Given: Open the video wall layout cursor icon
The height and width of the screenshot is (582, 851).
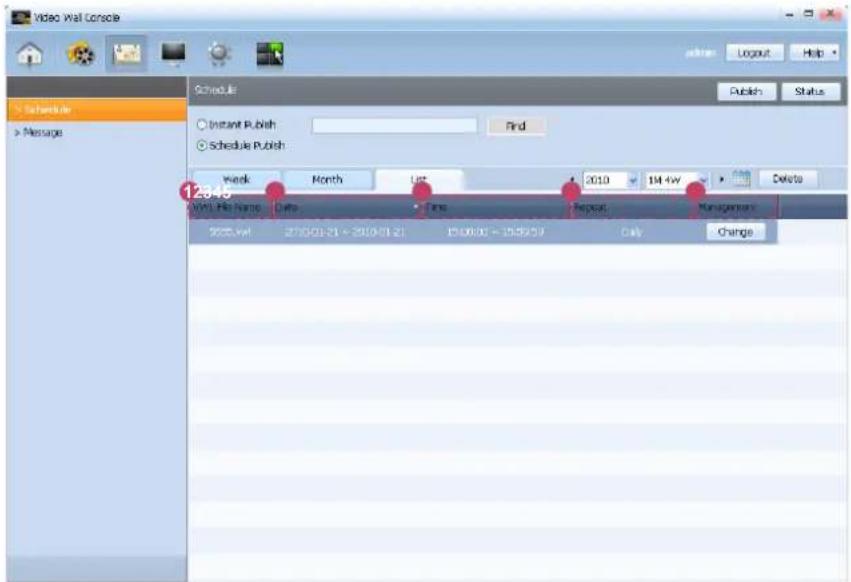Looking at the screenshot, I should click(x=270, y=54).
